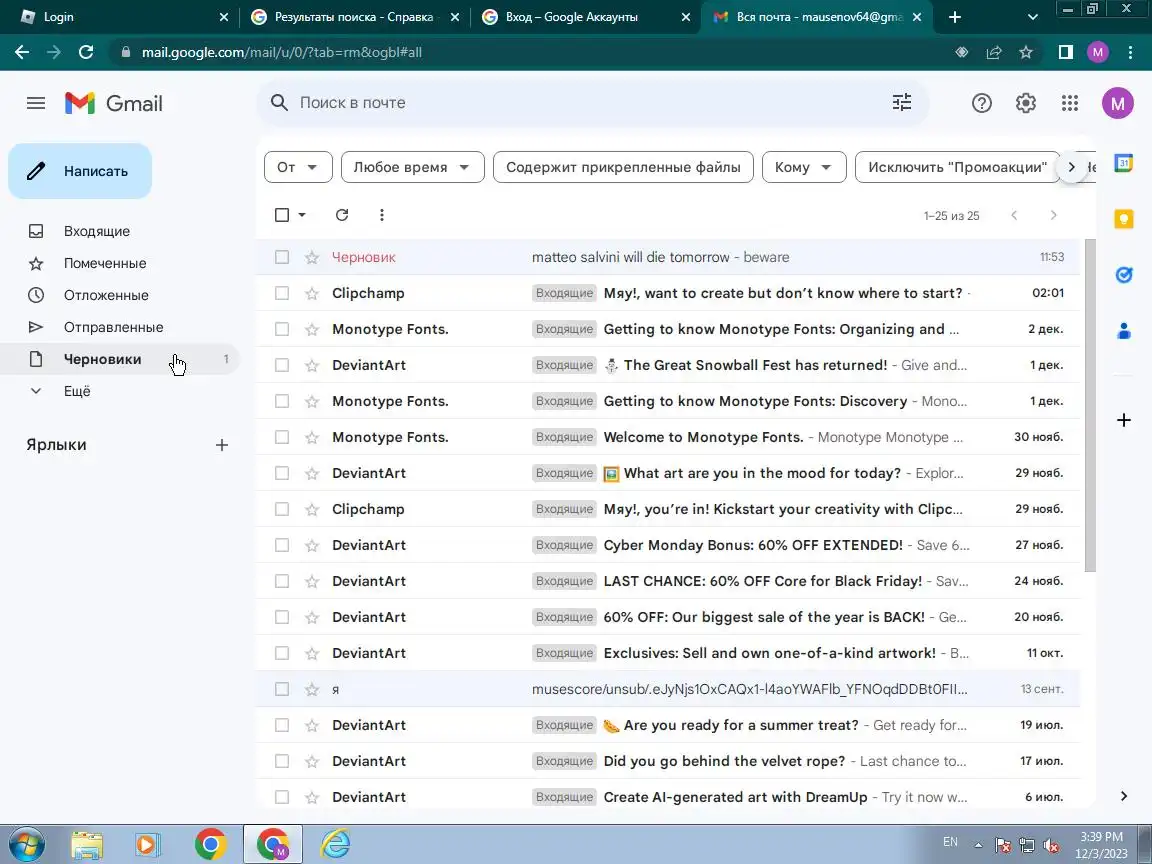1152x864 pixels.
Task: Open Отправленные folder
Action: pos(114,327)
